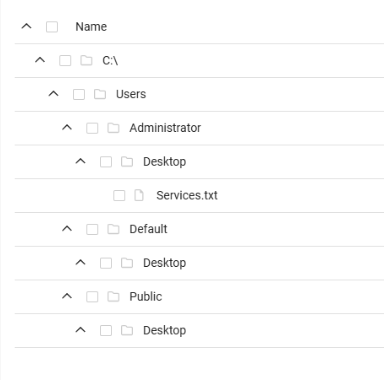Select the Services.txt checkbox
The width and height of the screenshot is (384, 380).
click(x=119, y=196)
